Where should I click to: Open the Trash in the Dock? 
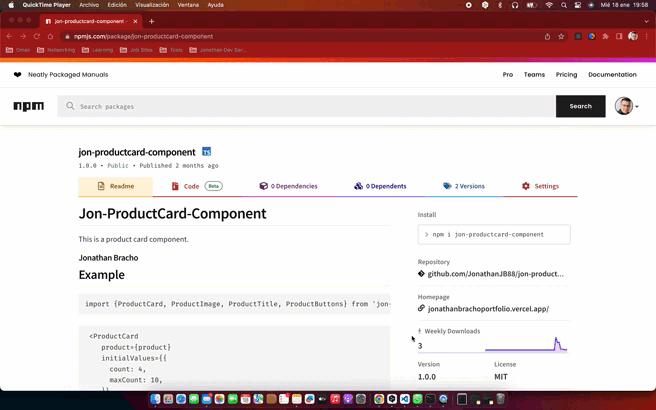click(500, 399)
